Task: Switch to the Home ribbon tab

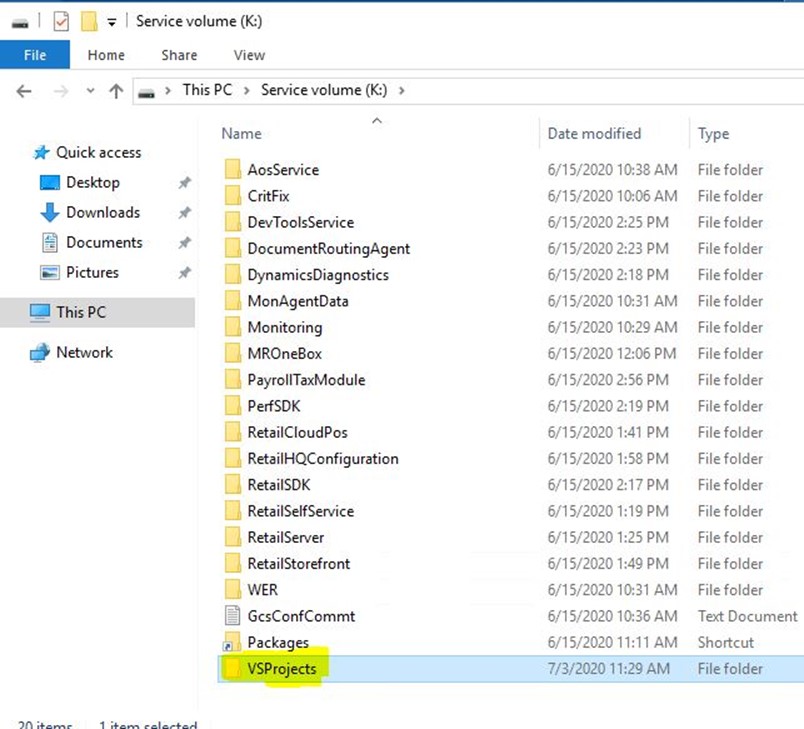Action: 106,55
